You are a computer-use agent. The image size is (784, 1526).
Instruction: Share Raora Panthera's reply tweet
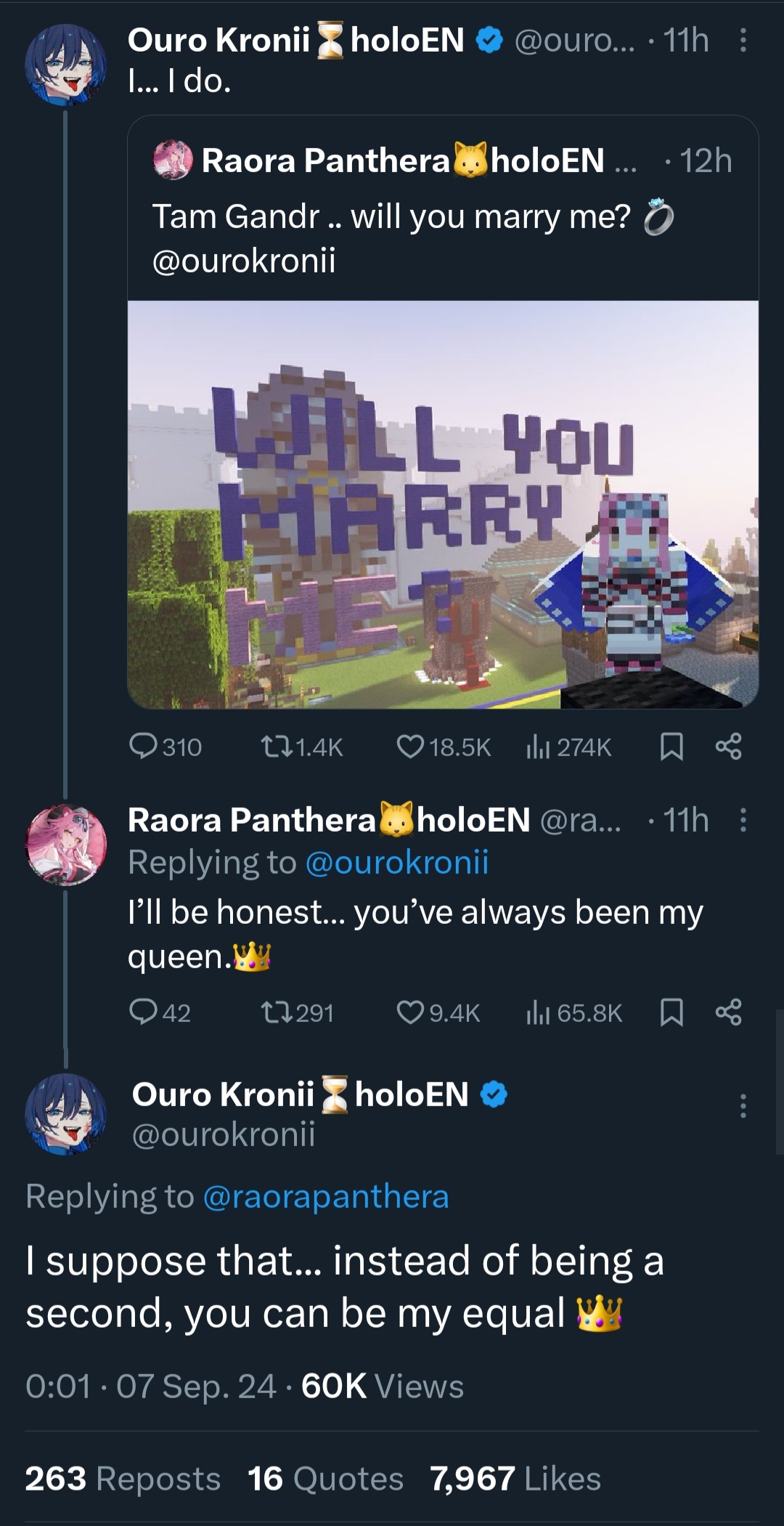(x=728, y=1012)
